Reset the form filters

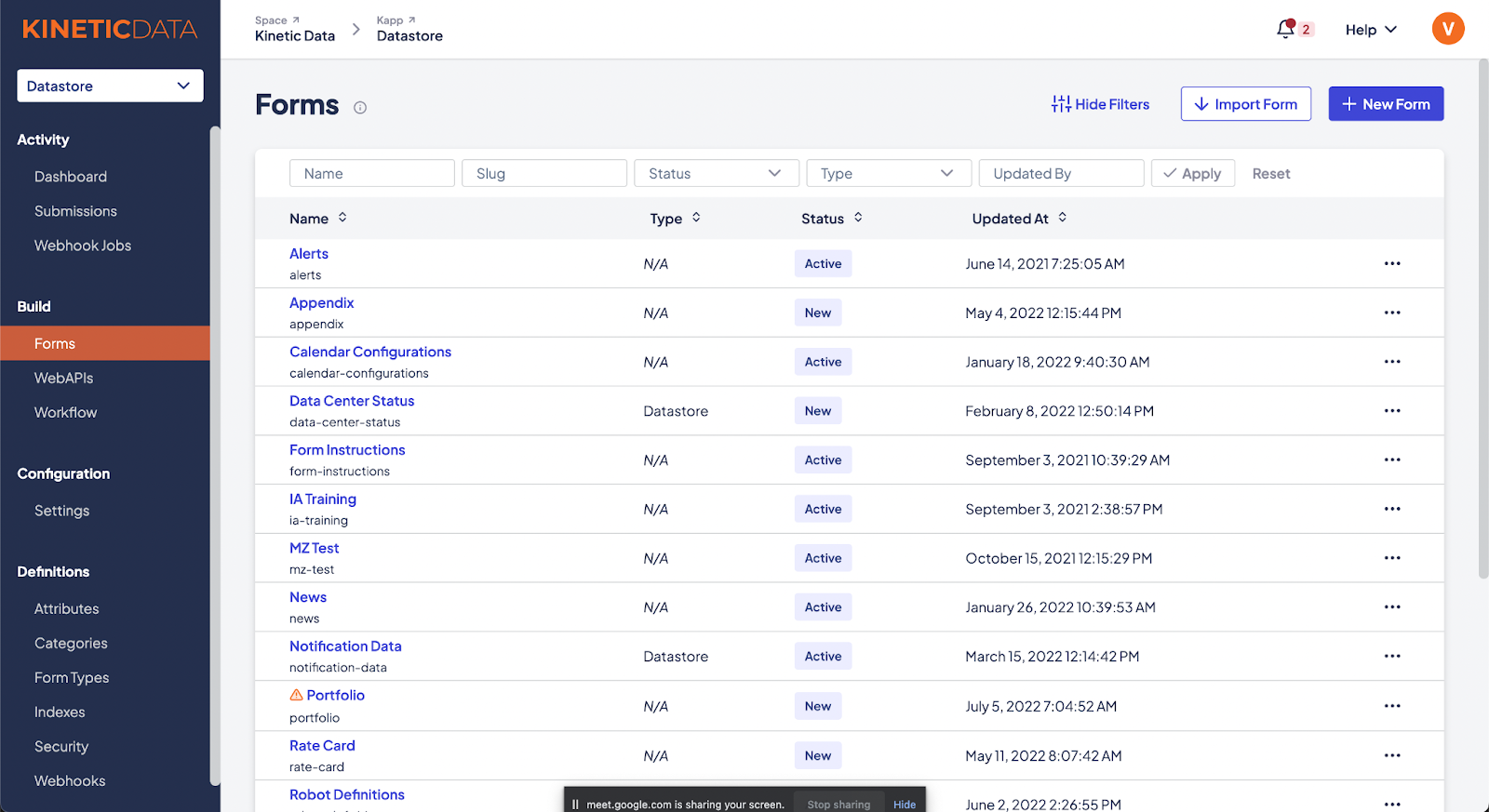click(1271, 173)
